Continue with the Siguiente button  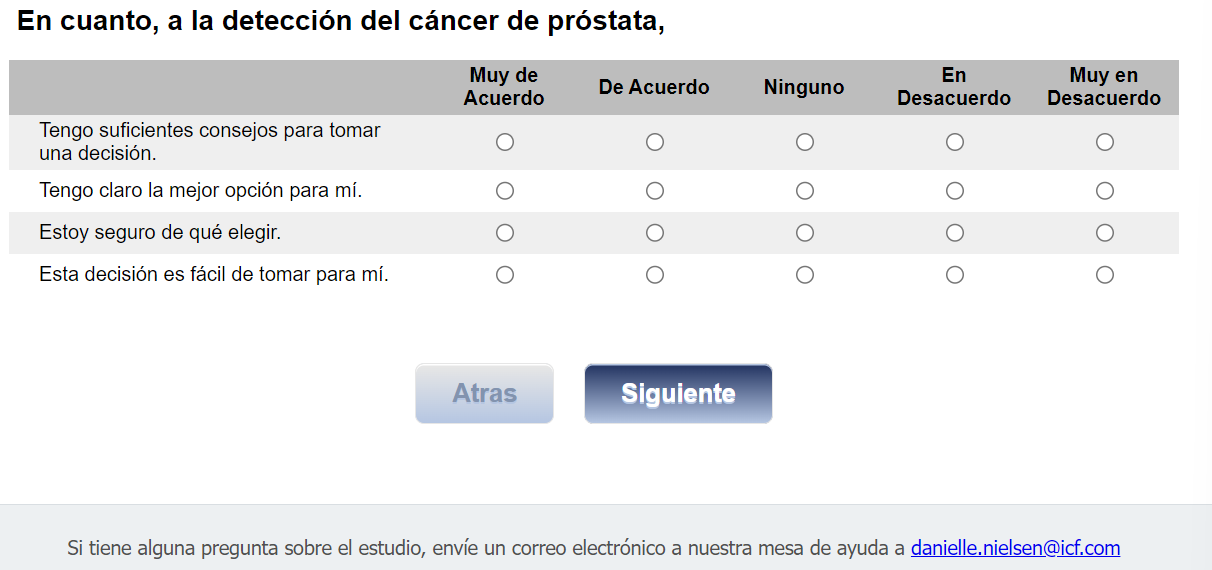[678, 393]
